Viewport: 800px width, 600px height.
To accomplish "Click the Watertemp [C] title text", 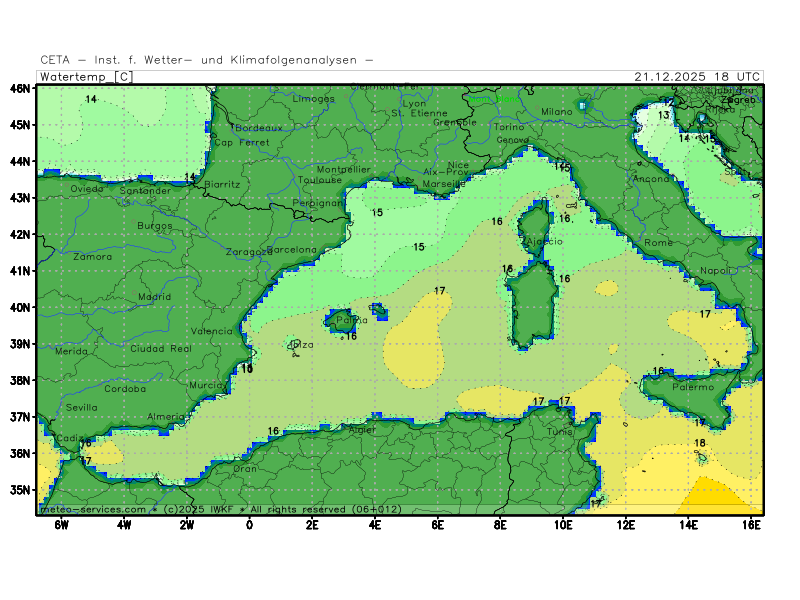I will pos(86,77).
